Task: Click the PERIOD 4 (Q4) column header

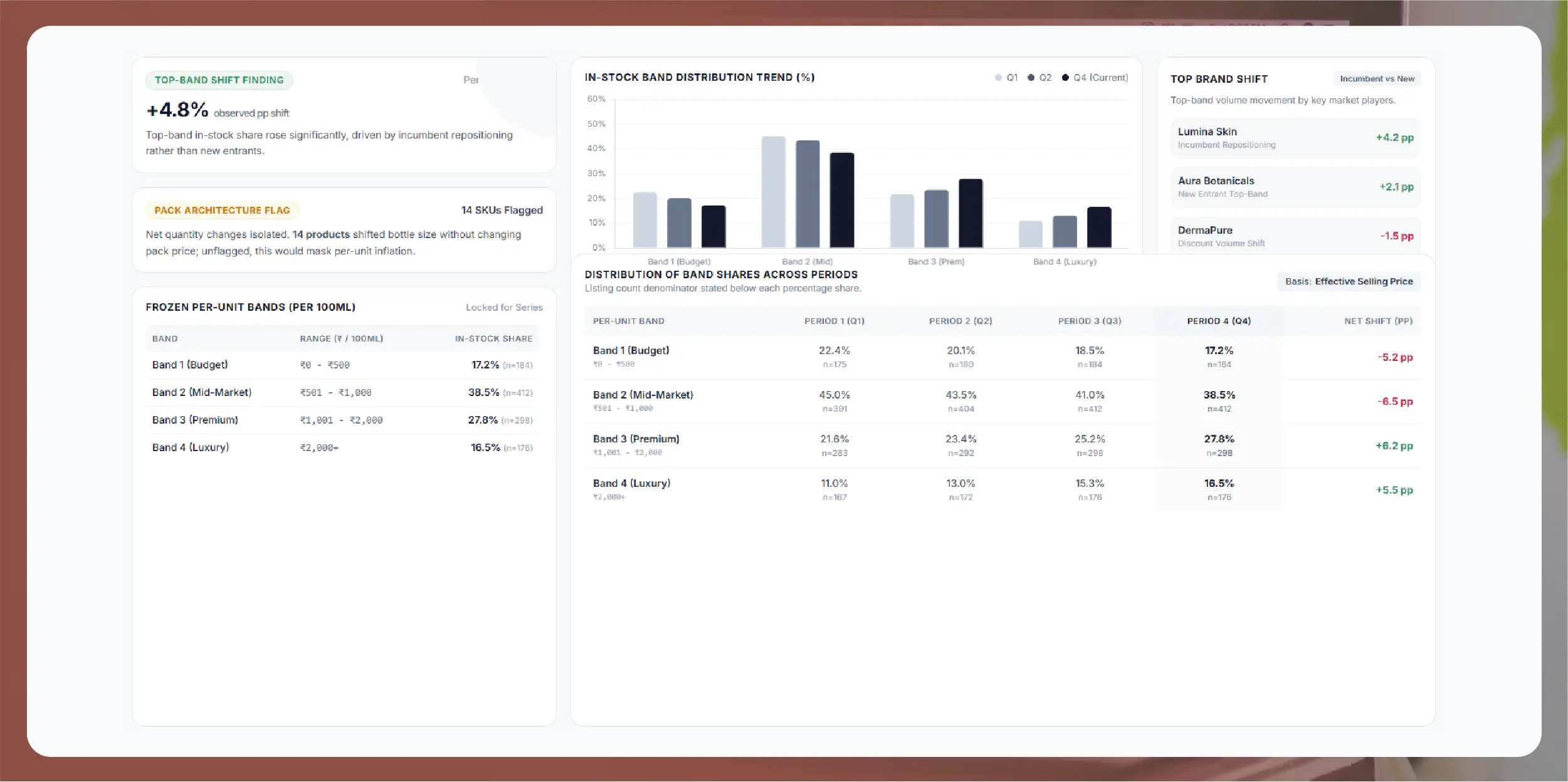Action: click(1219, 321)
